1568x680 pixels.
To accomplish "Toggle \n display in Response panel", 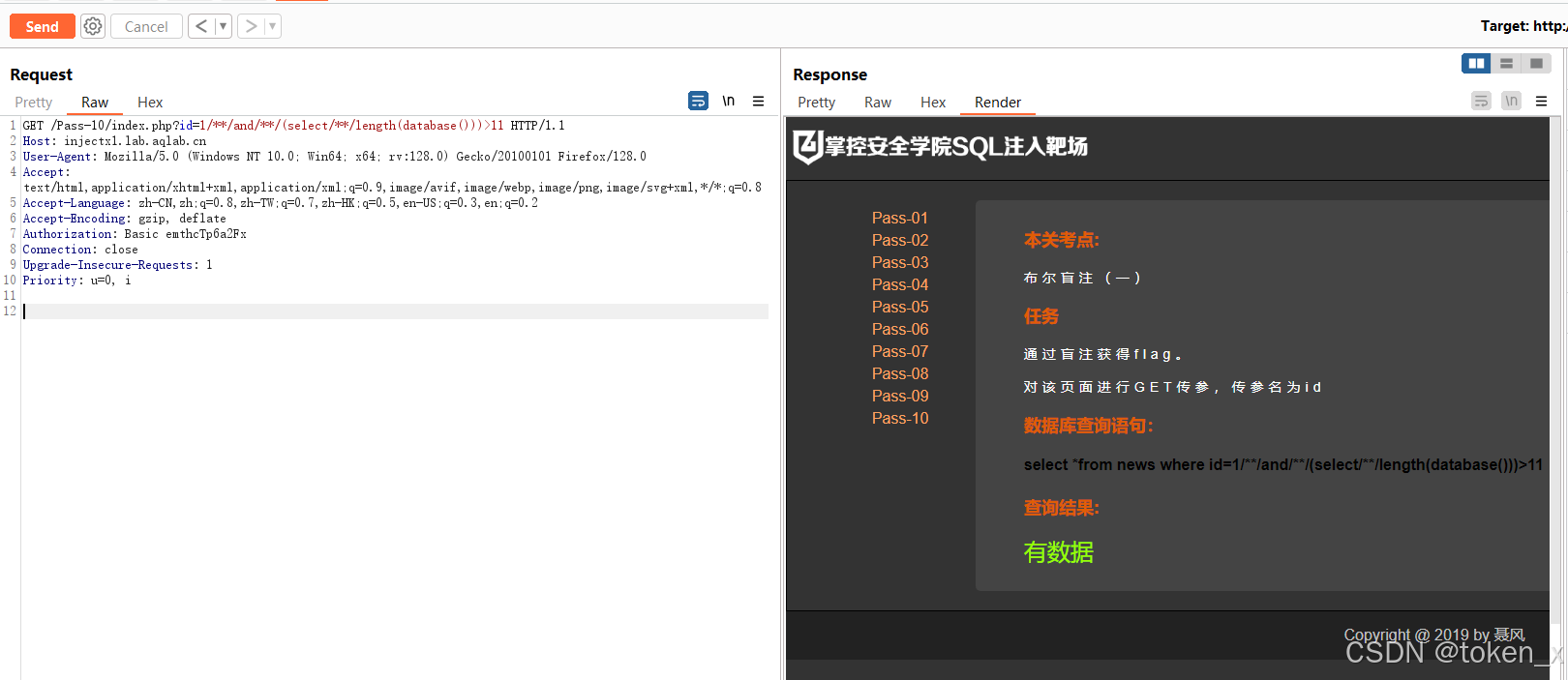I will click(1511, 101).
